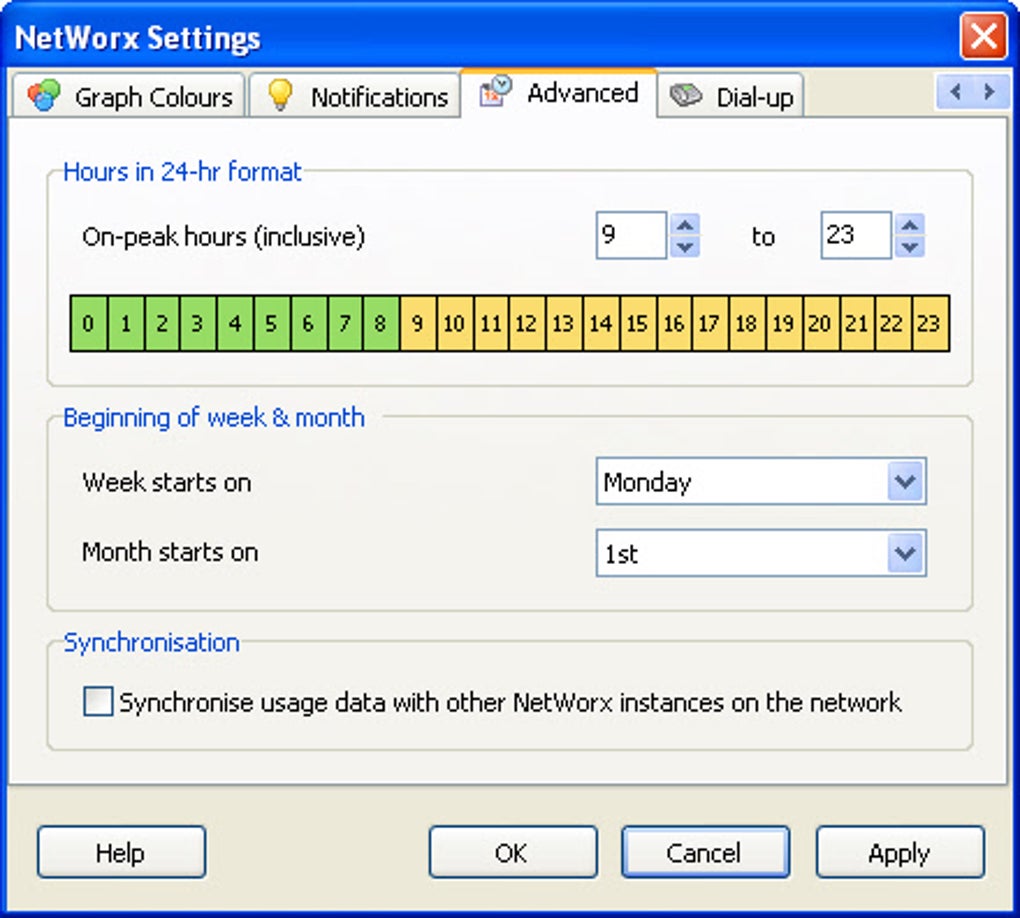The width and height of the screenshot is (1020, 918).
Task: Click the 'Synchronisation' group heading
Action: pos(152,643)
